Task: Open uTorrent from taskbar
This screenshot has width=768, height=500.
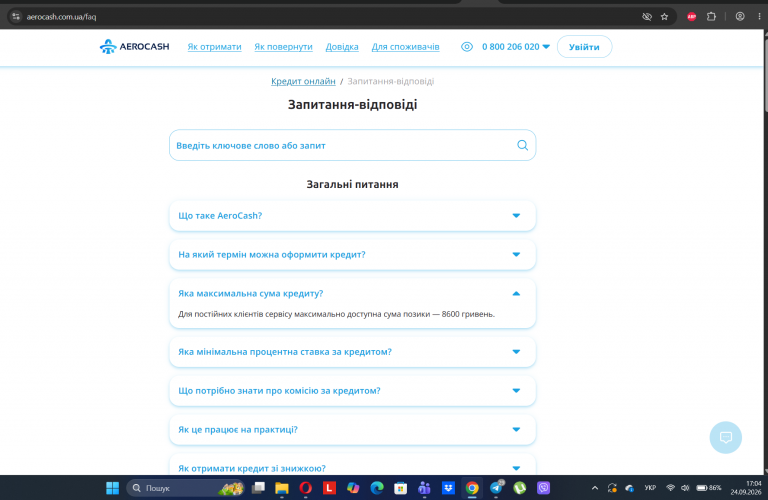Action: pos(520,488)
